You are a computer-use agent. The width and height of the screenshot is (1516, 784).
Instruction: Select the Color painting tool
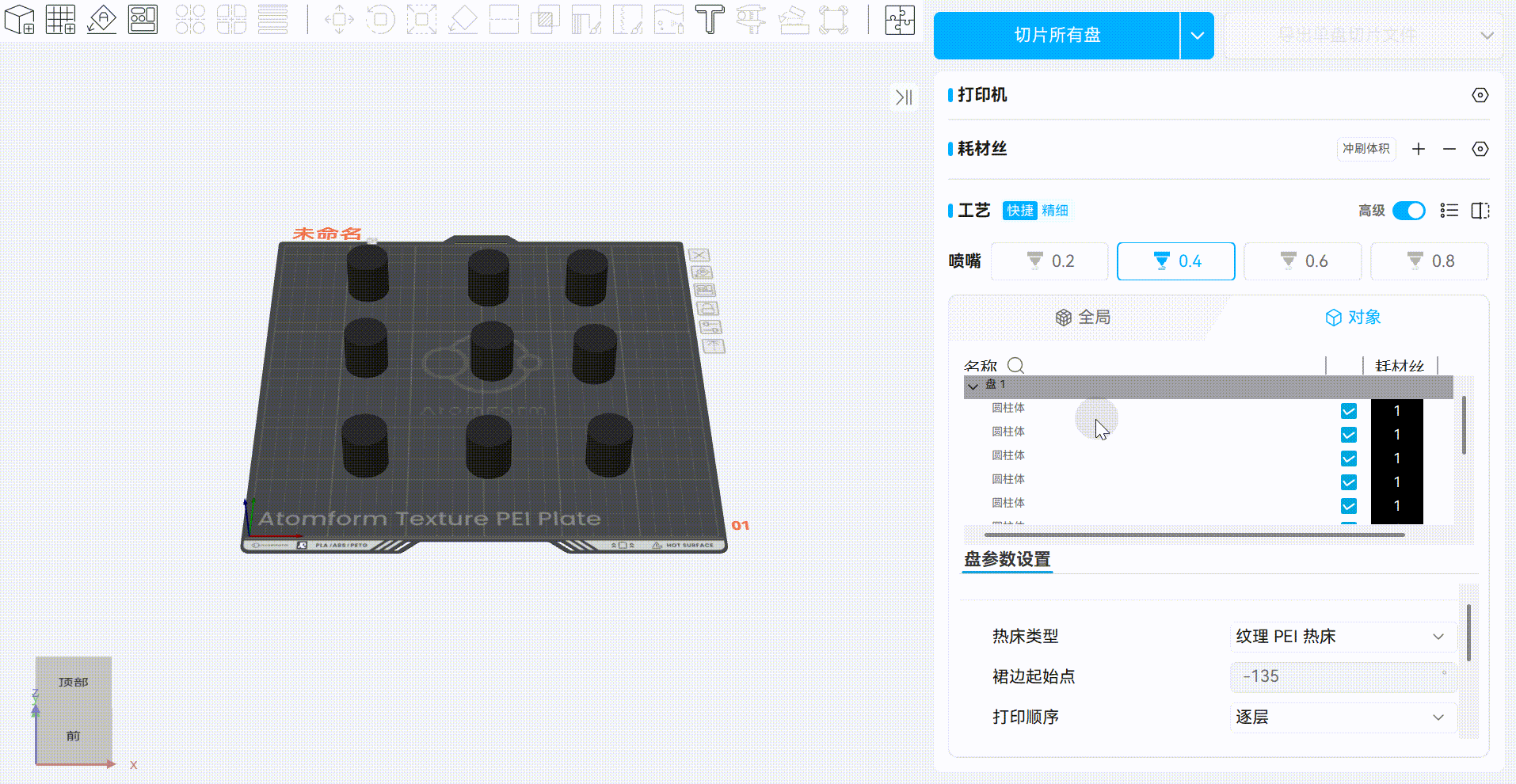[x=668, y=19]
